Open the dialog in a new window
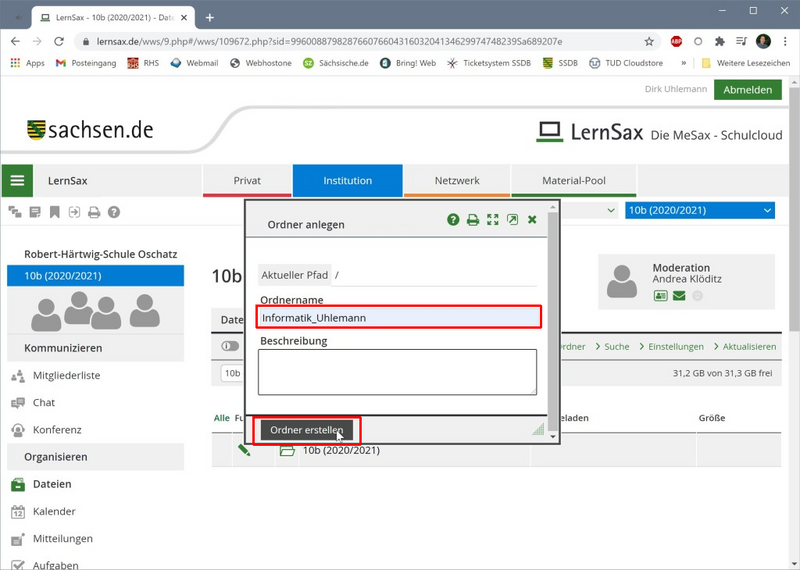The width and height of the screenshot is (800, 570). click(x=512, y=220)
